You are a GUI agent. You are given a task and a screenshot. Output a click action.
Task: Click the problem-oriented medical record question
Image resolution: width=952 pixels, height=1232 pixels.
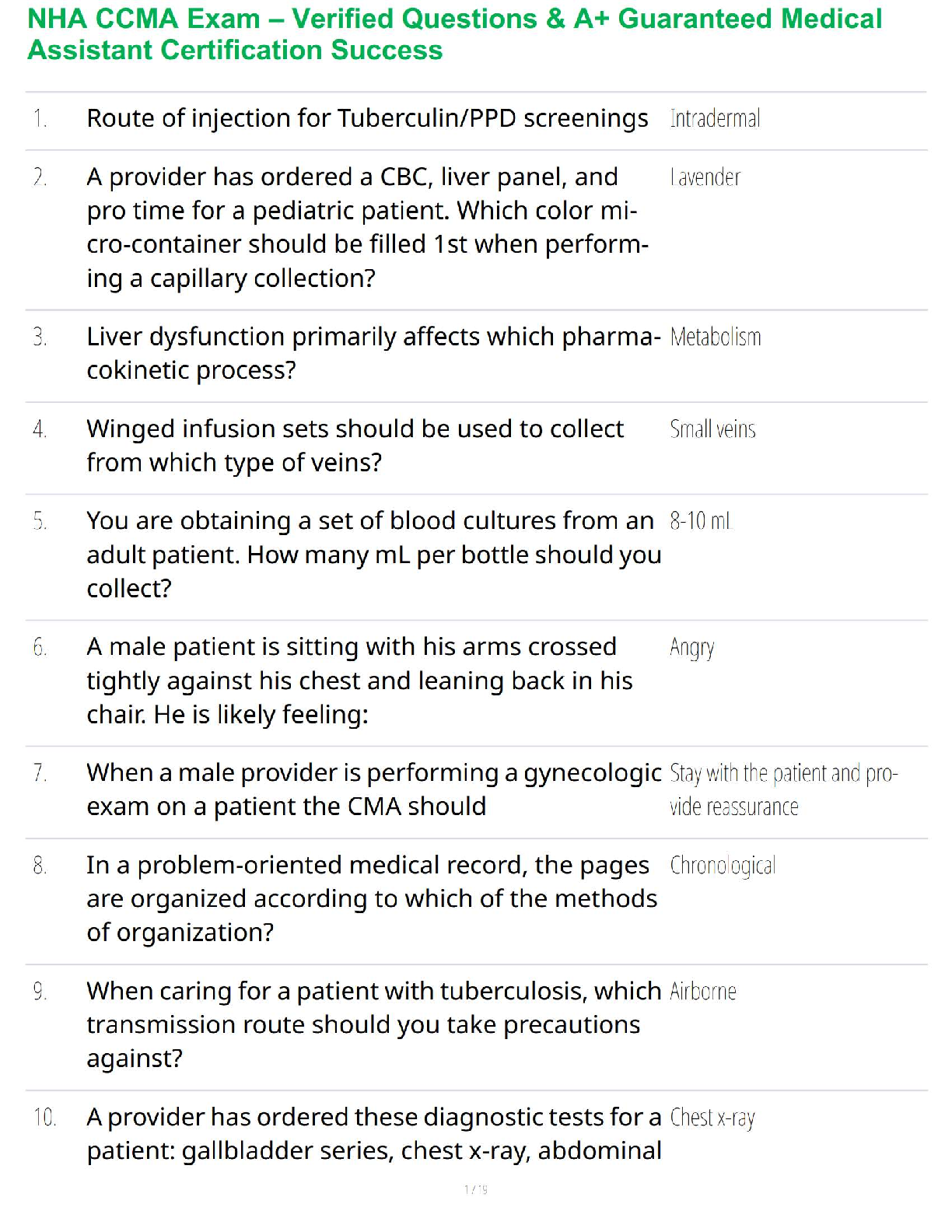pos(372,898)
